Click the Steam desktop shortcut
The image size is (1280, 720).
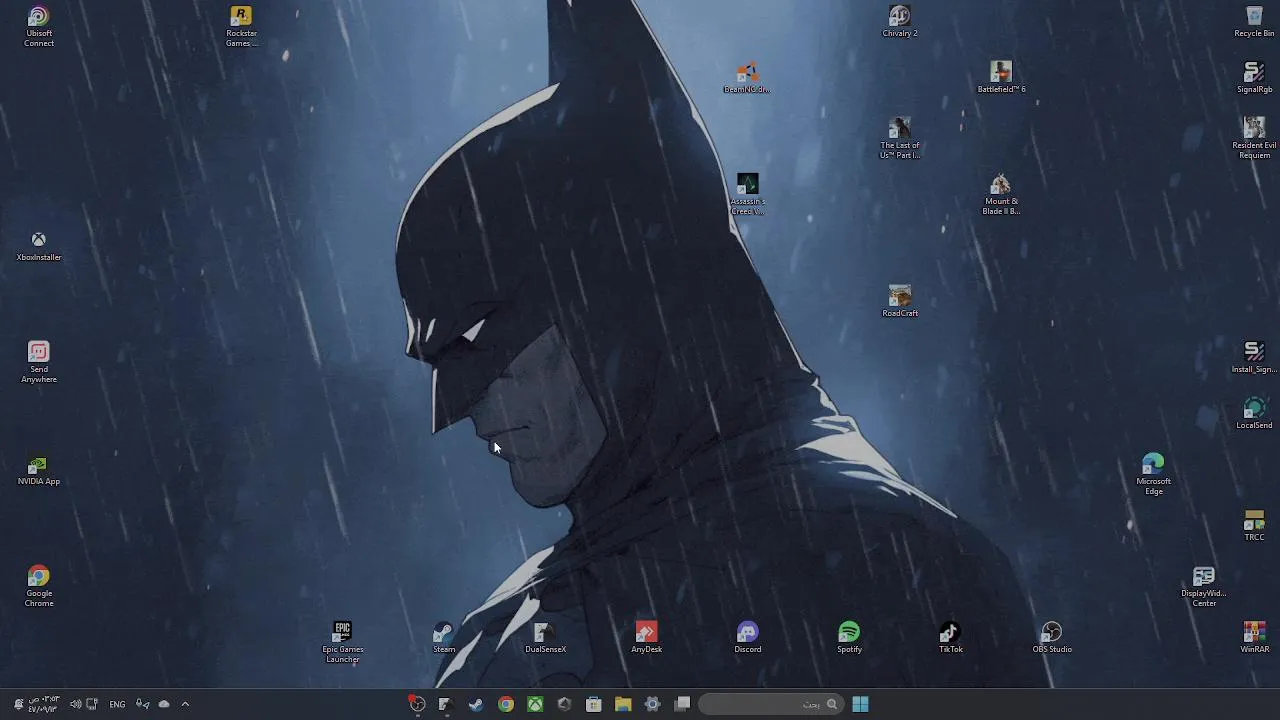444,638
